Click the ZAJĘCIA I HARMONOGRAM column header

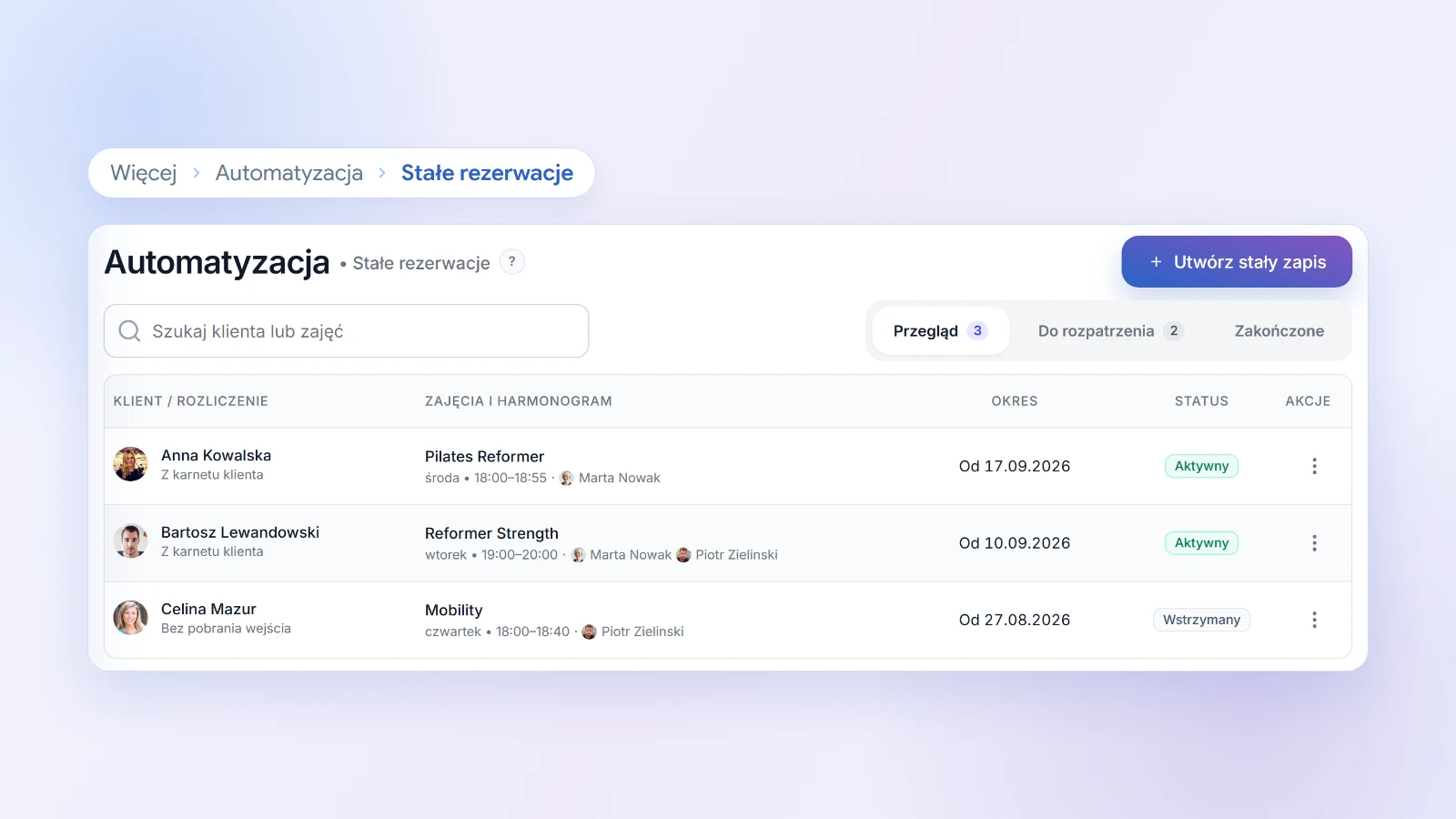point(519,401)
